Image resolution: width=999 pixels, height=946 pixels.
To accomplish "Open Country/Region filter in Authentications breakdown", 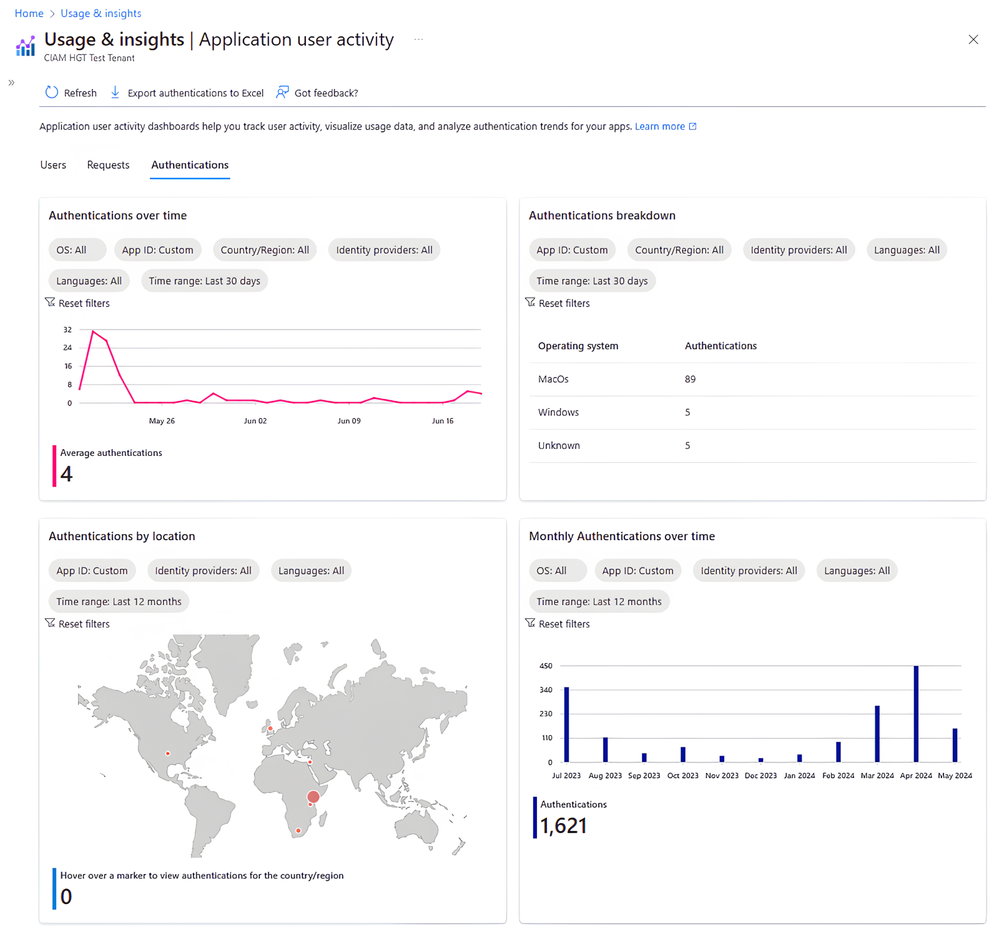I will (x=679, y=250).
